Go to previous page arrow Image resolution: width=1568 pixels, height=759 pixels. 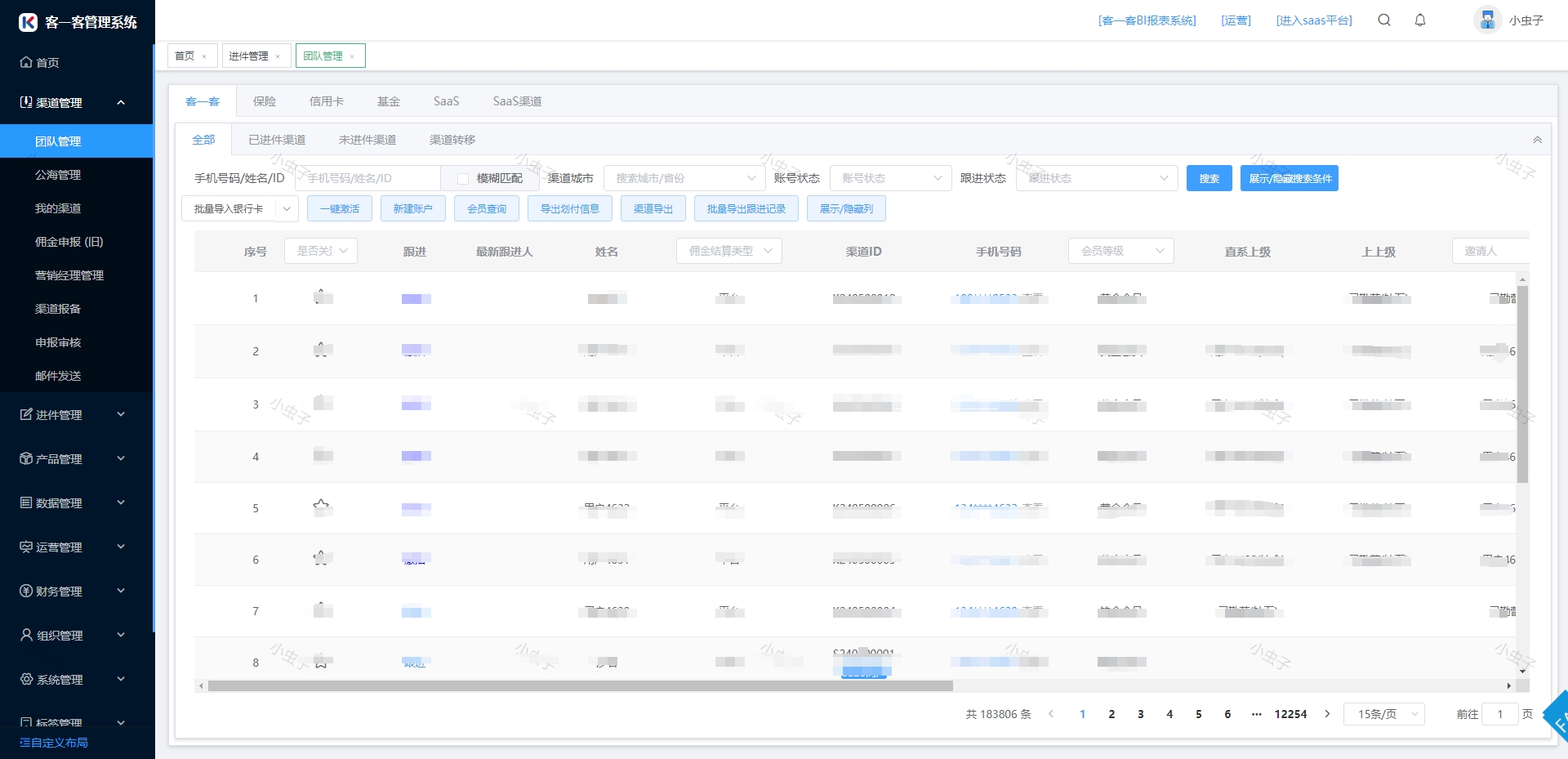coord(1051,714)
